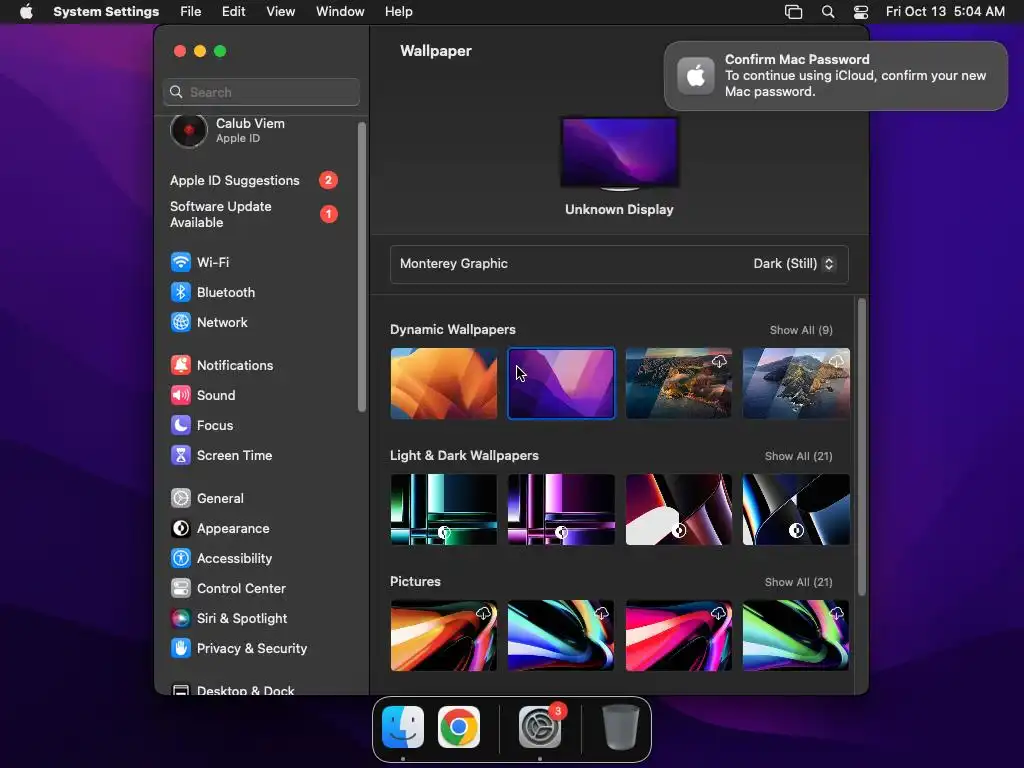This screenshot has height=768, width=1024.
Task: Click the Confirm Mac Password notification
Action: coord(835,76)
